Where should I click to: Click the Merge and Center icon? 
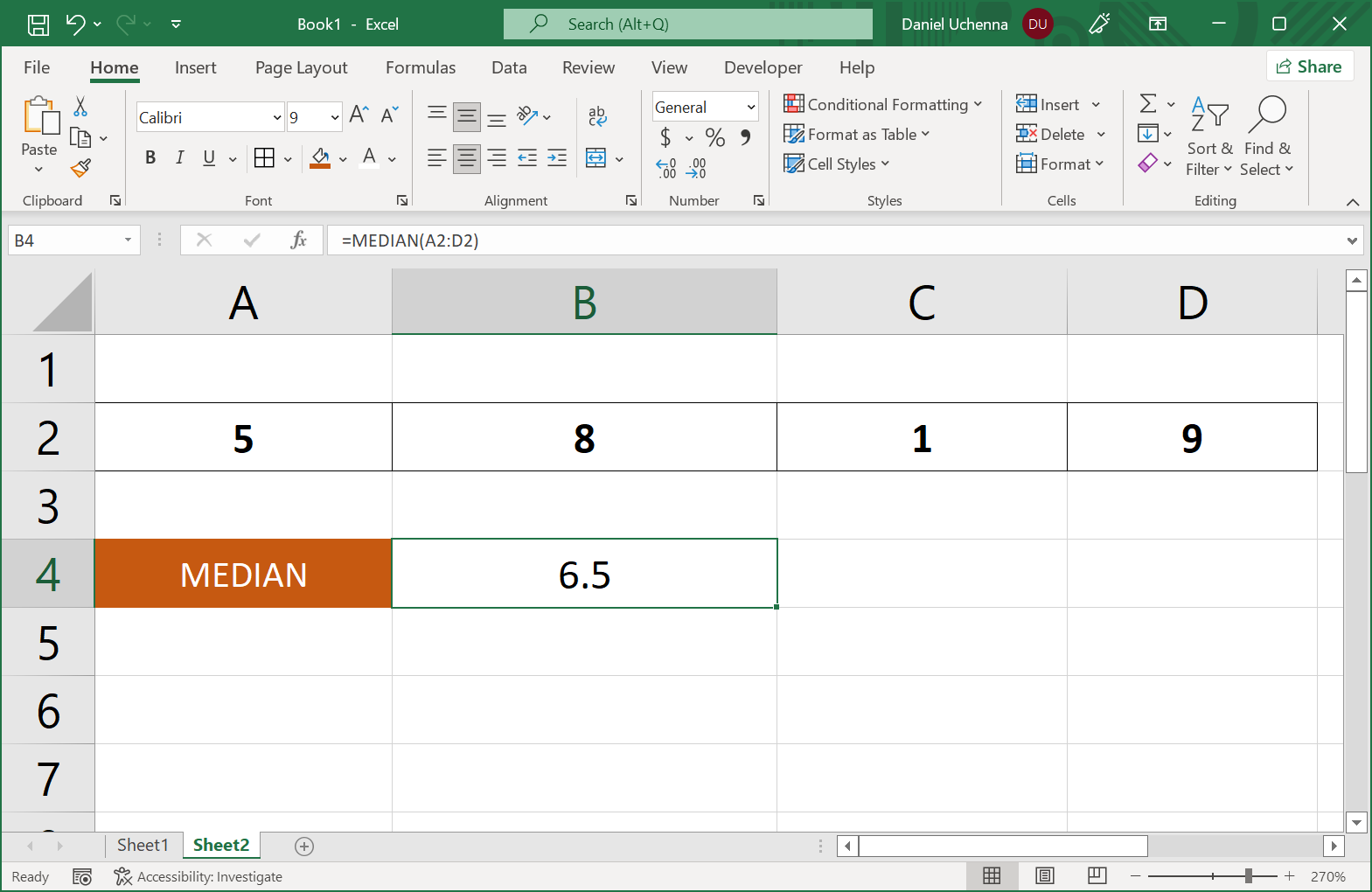point(596,157)
